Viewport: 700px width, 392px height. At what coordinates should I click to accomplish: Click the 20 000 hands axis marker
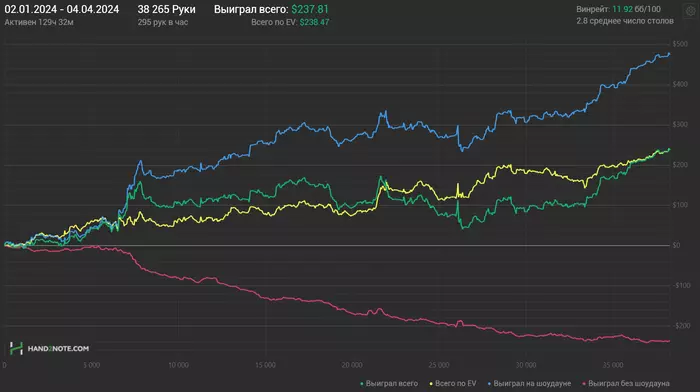[x=352, y=365]
